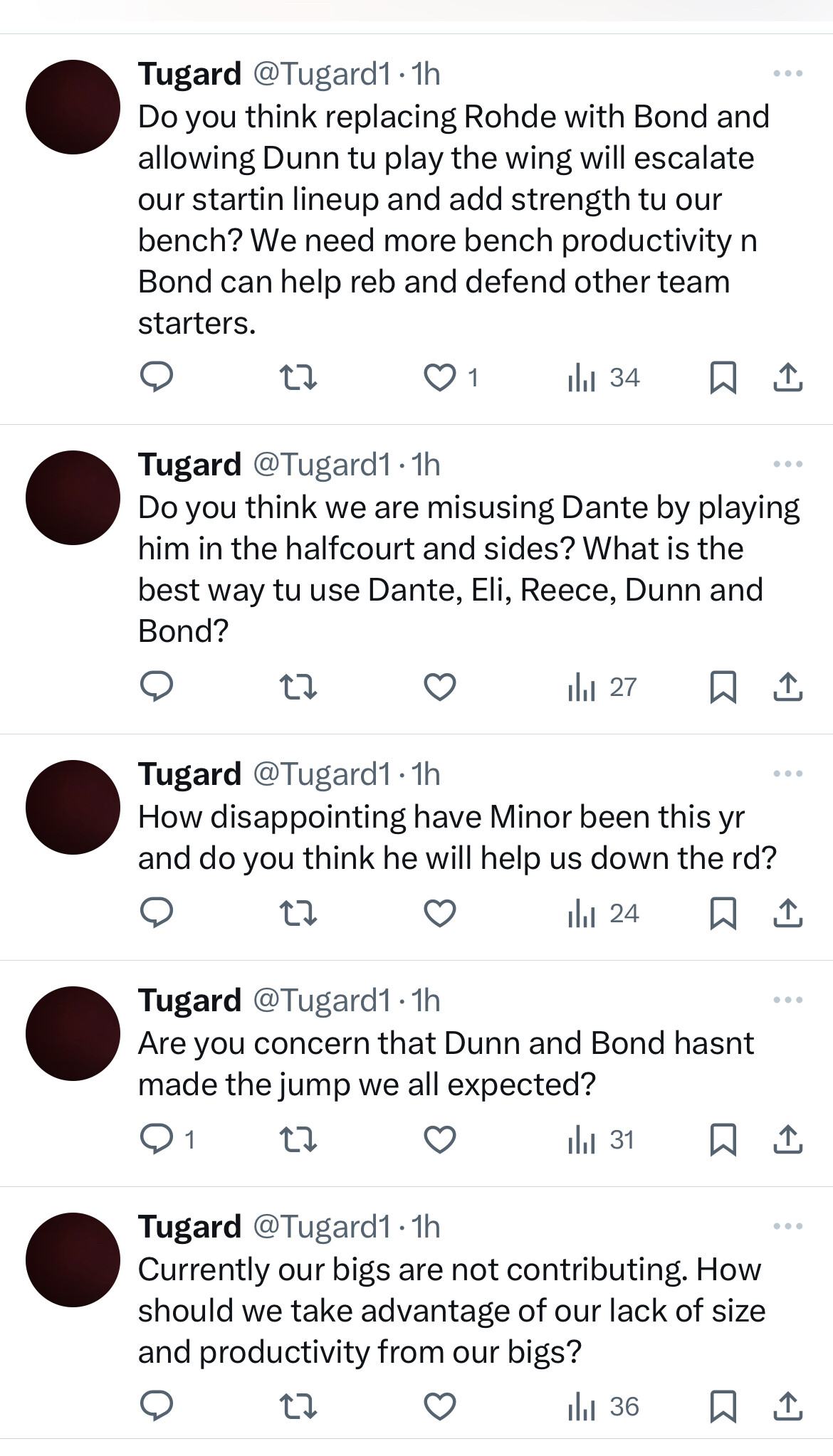Open @Tugard1 handle on the Minor tweet

[x=322, y=774]
